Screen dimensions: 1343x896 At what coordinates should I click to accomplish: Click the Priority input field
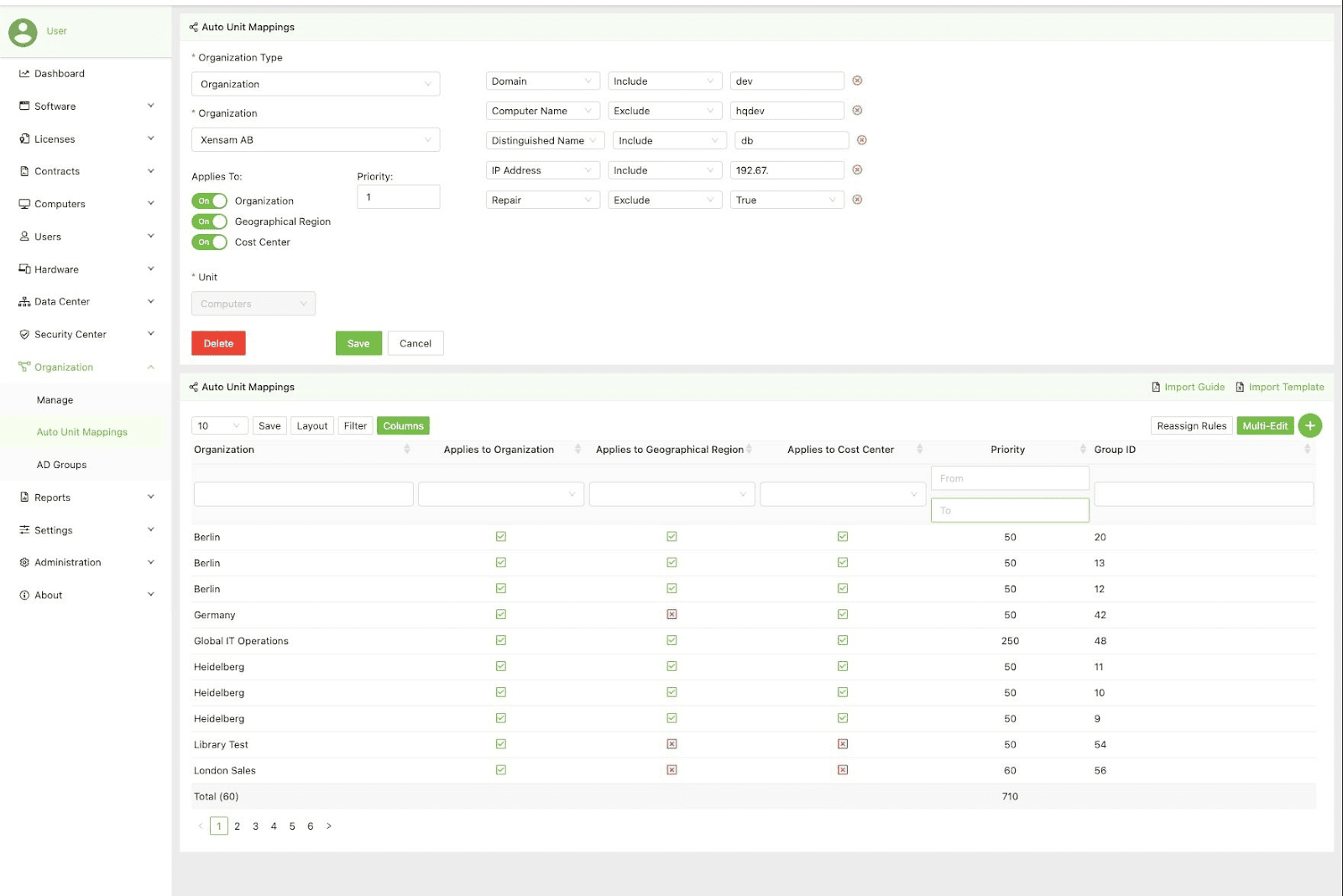pyautogui.click(x=398, y=197)
